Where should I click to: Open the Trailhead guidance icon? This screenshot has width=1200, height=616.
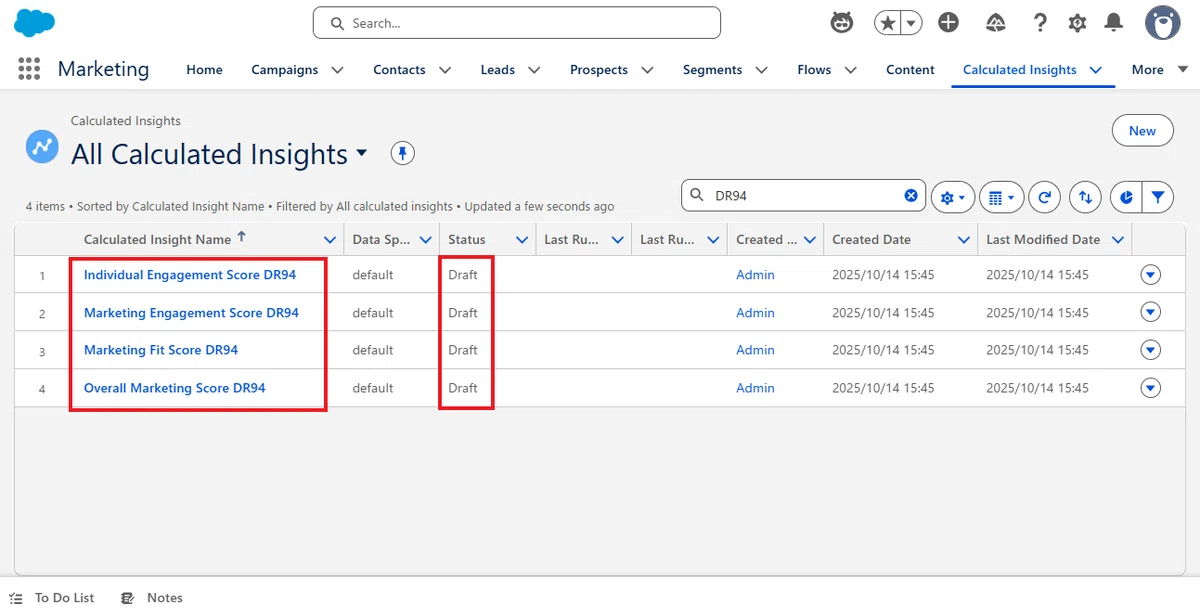click(x=995, y=23)
